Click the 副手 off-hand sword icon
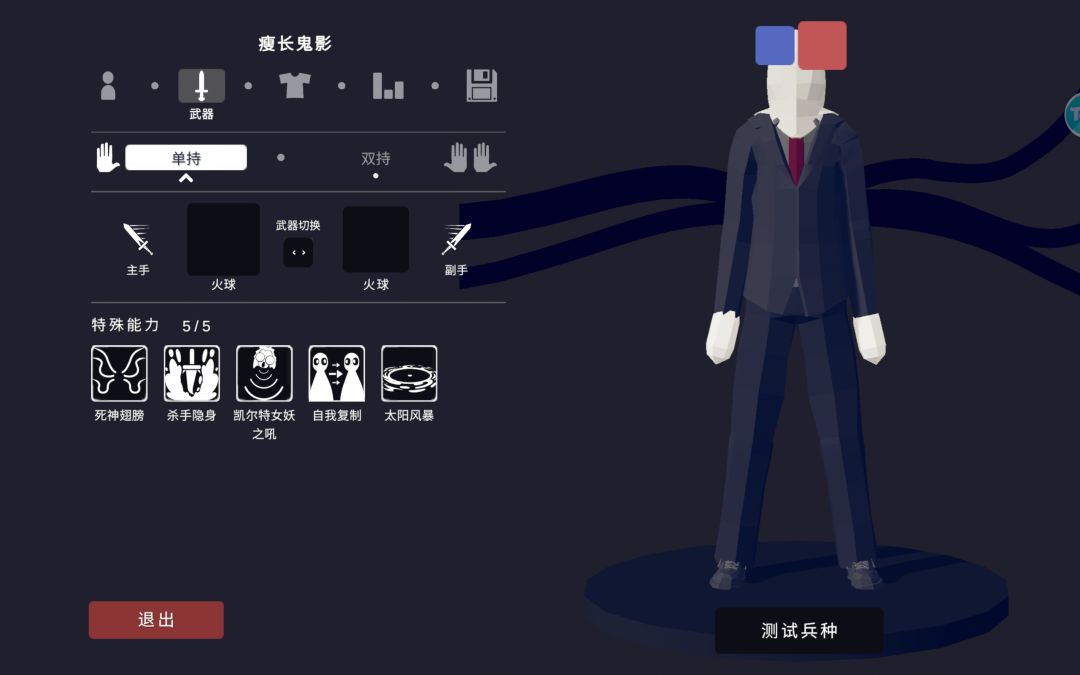The width and height of the screenshot is (1080, 675). click(x=456, y=239)
